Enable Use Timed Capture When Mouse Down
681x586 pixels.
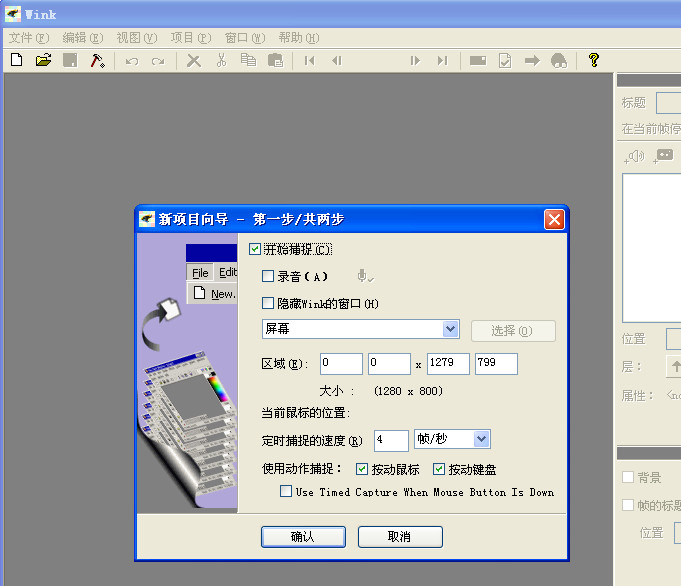[286, 491]
